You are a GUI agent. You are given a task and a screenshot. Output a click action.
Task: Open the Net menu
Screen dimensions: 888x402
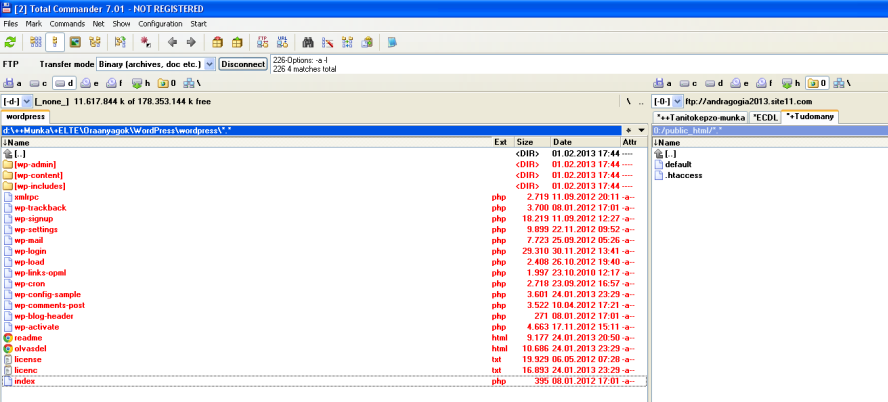(99, 24)
